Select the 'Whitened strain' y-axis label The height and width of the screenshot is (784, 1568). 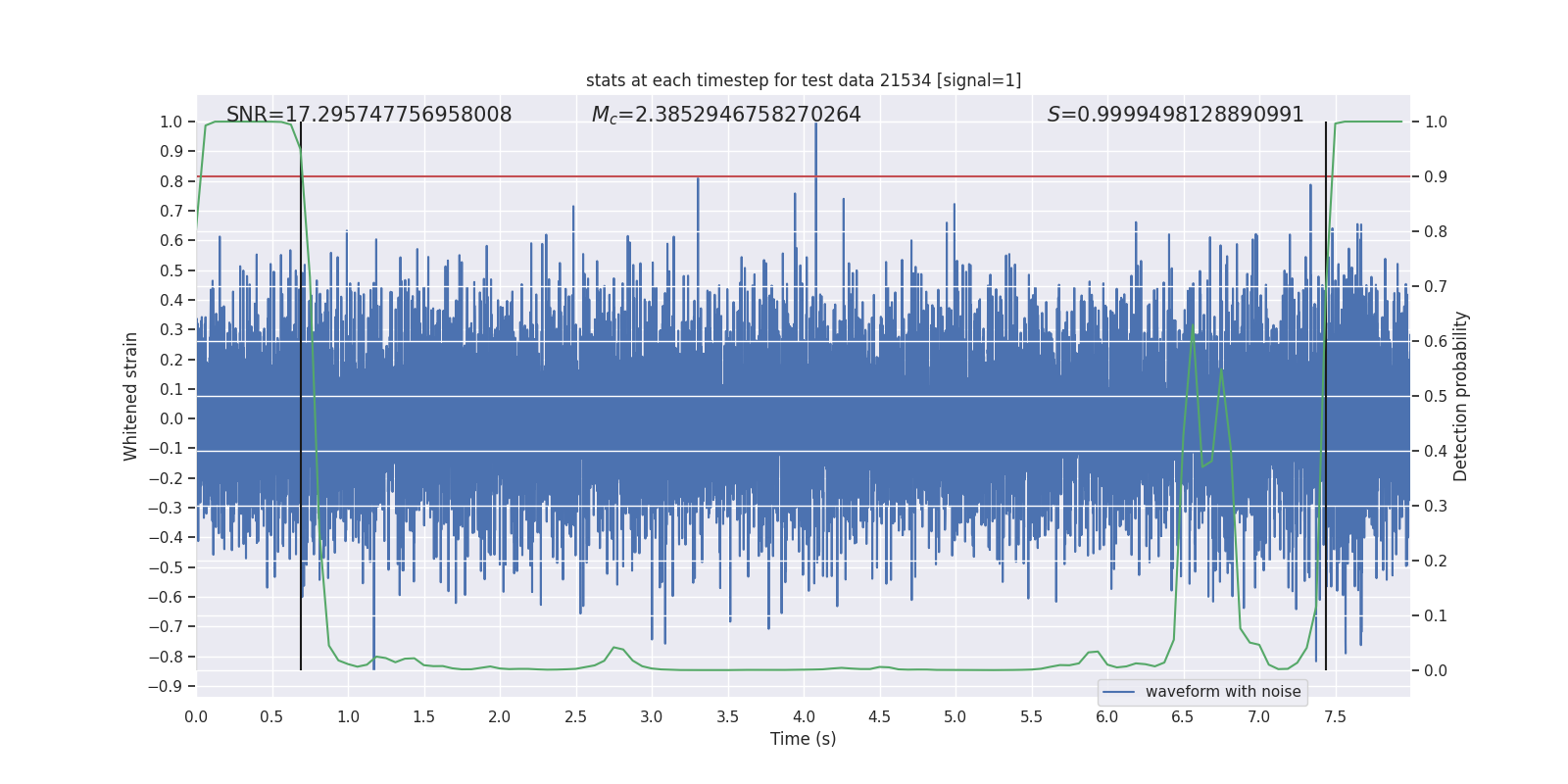[130, 396]
